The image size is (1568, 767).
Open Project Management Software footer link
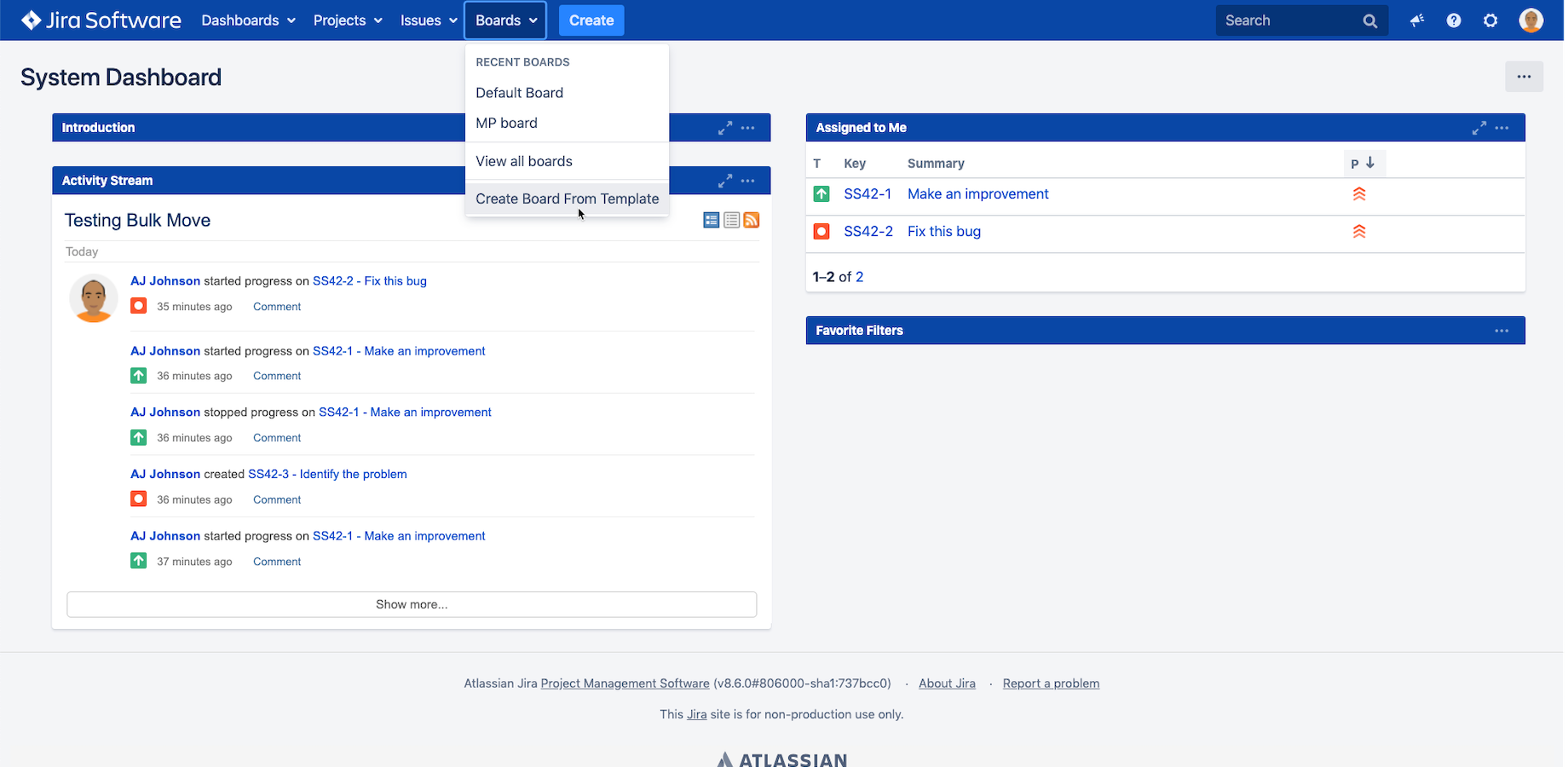[625, 683]
